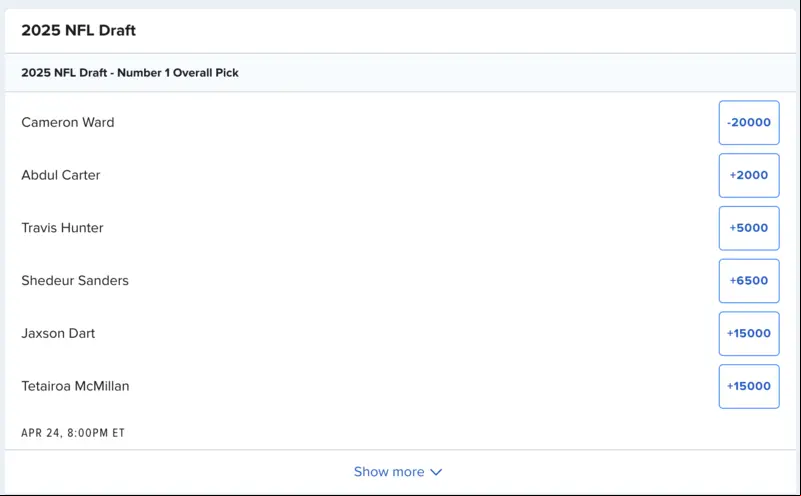Click the 2025 NFL Draft heading
Screen dimensions: 801x496
pyautogui.click(x=79, y=31)
